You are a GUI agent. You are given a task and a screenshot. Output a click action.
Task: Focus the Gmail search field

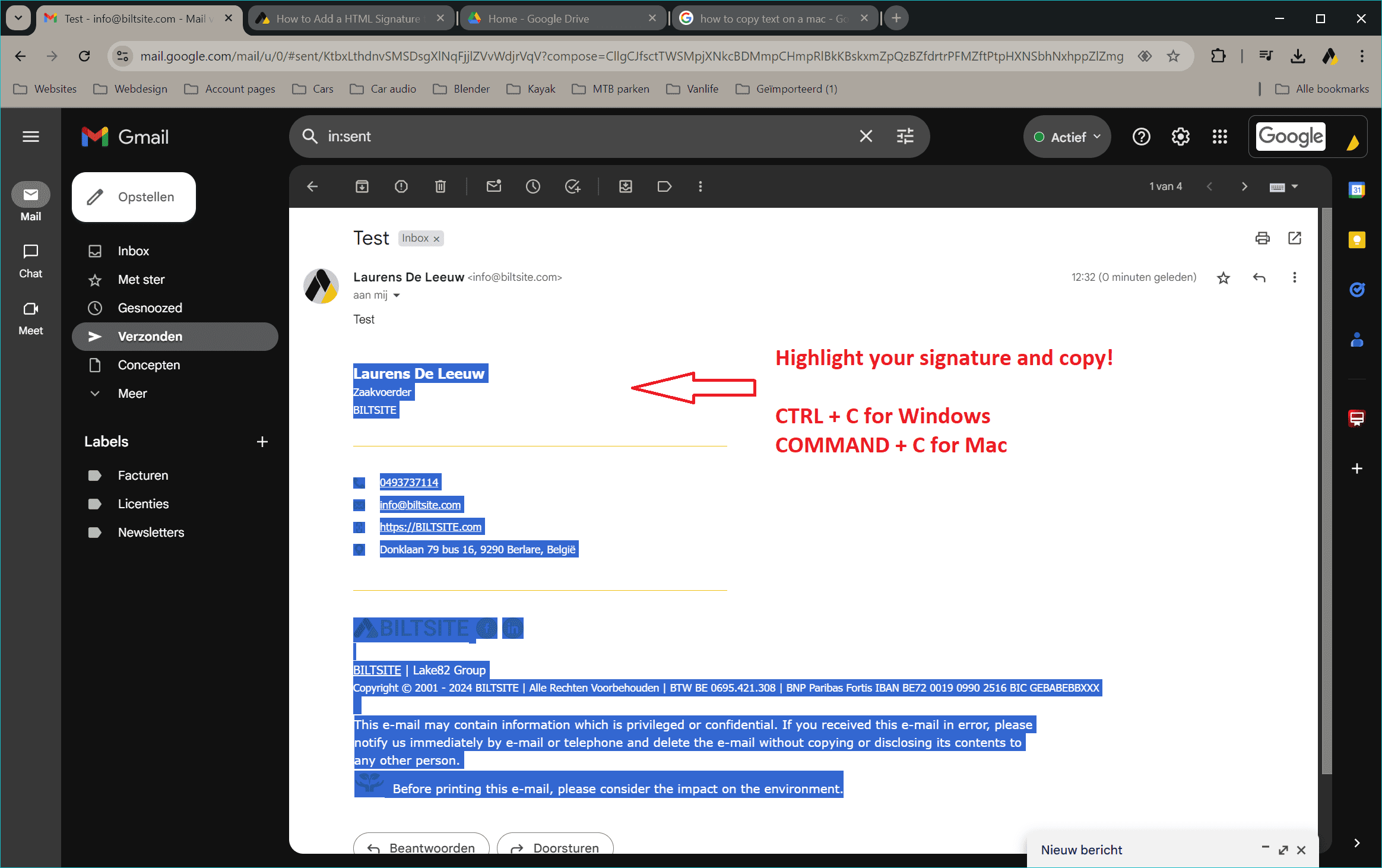coord(588,137)
